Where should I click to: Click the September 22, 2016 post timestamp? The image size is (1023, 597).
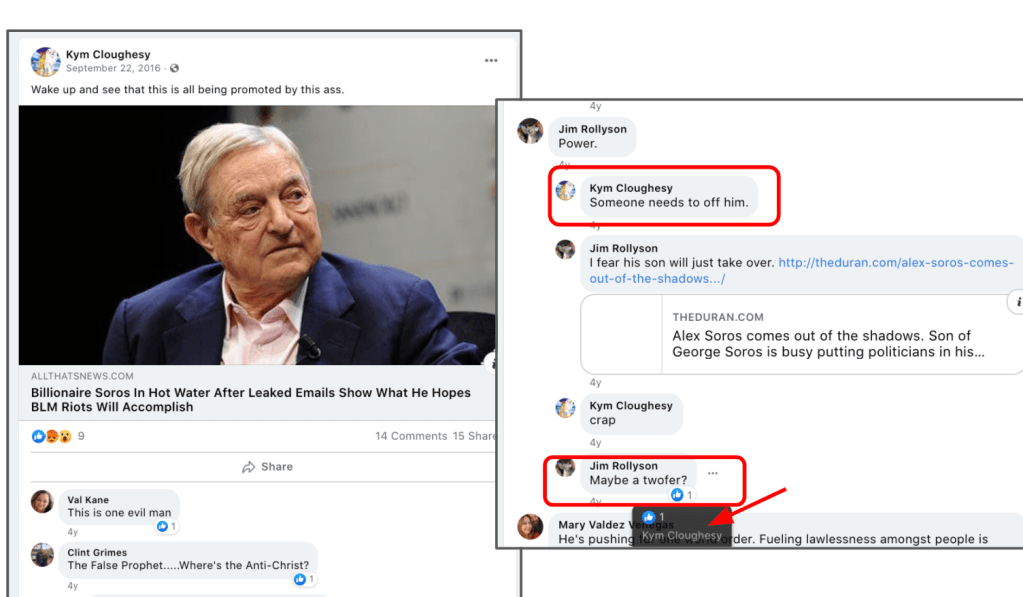pyautogui.click(x=115, y=69)
